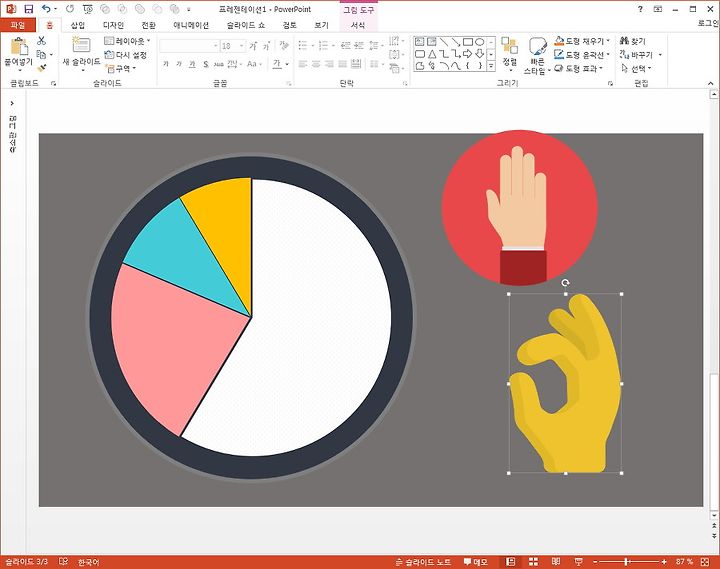
Task: Click the Save icon in quick access toolbar
Action: (28, 9)
